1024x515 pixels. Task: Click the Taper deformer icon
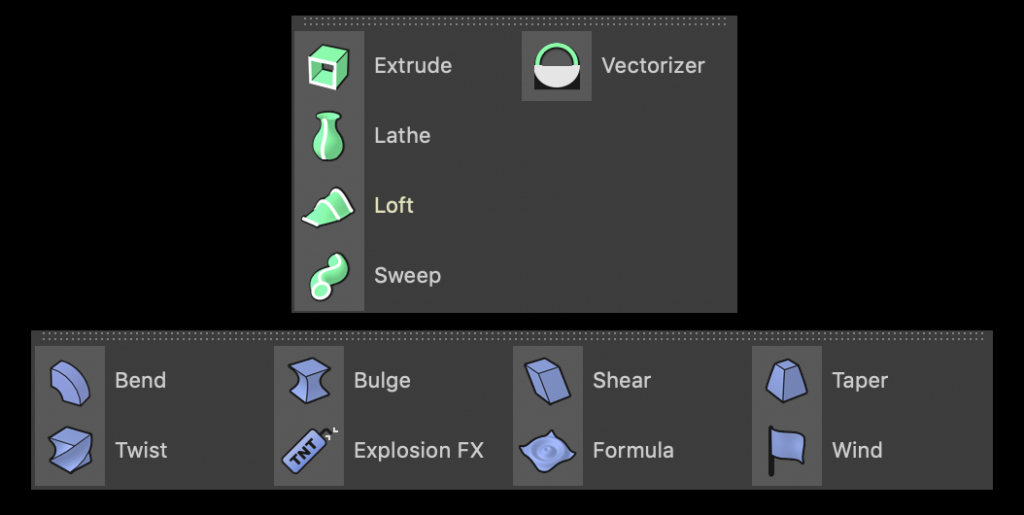(786, 381)
